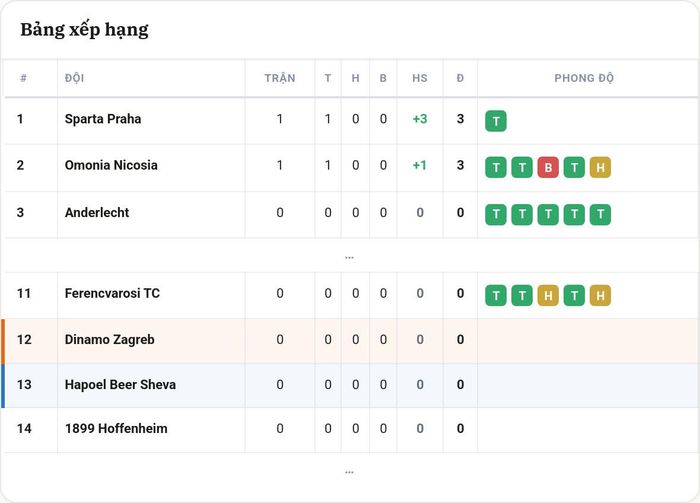
Task: Click Sparta Praha's green T form badge
Action: pyautogui.click(x=496, y=121)
